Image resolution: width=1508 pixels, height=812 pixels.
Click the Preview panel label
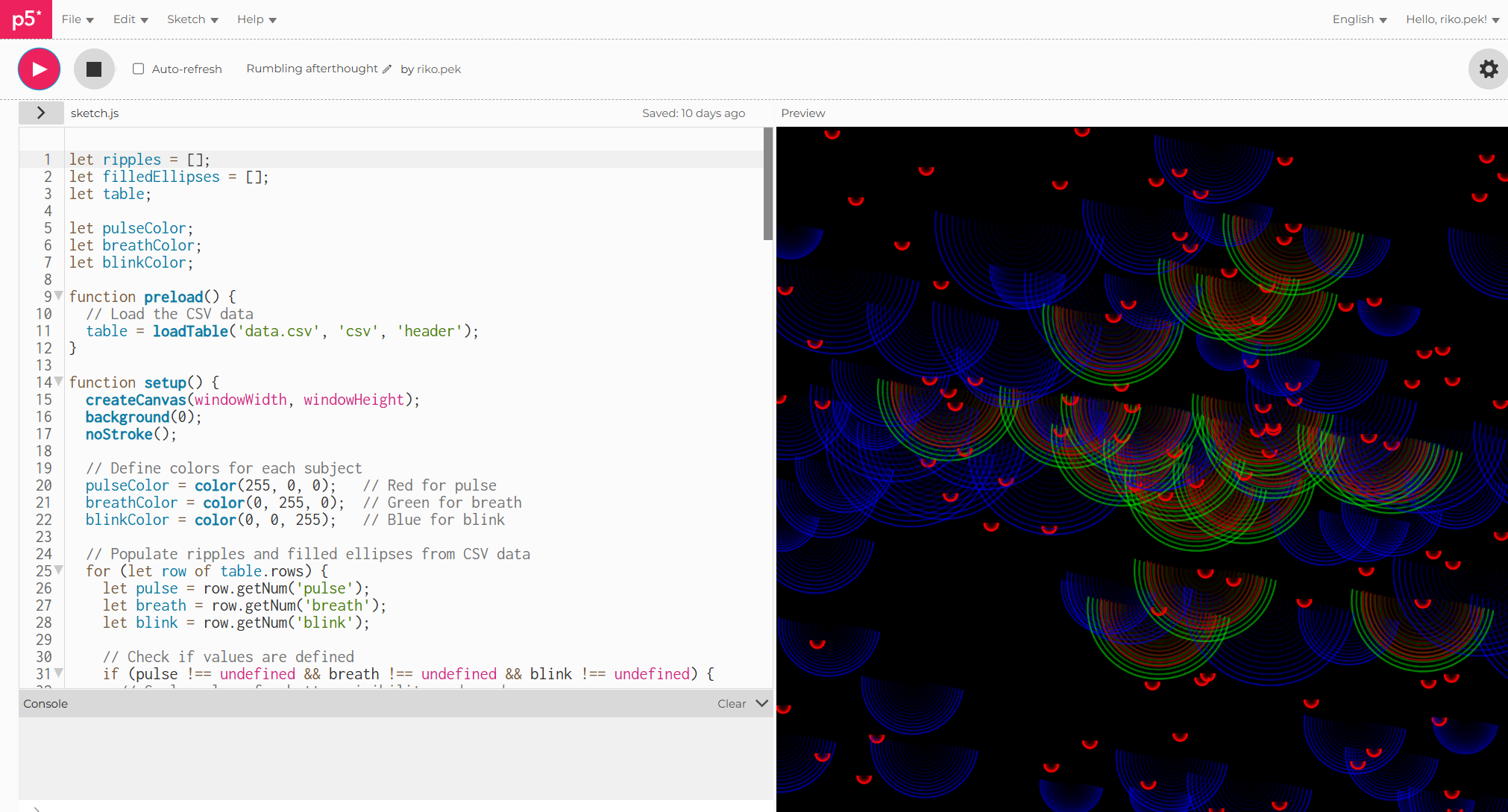point(803,113)
